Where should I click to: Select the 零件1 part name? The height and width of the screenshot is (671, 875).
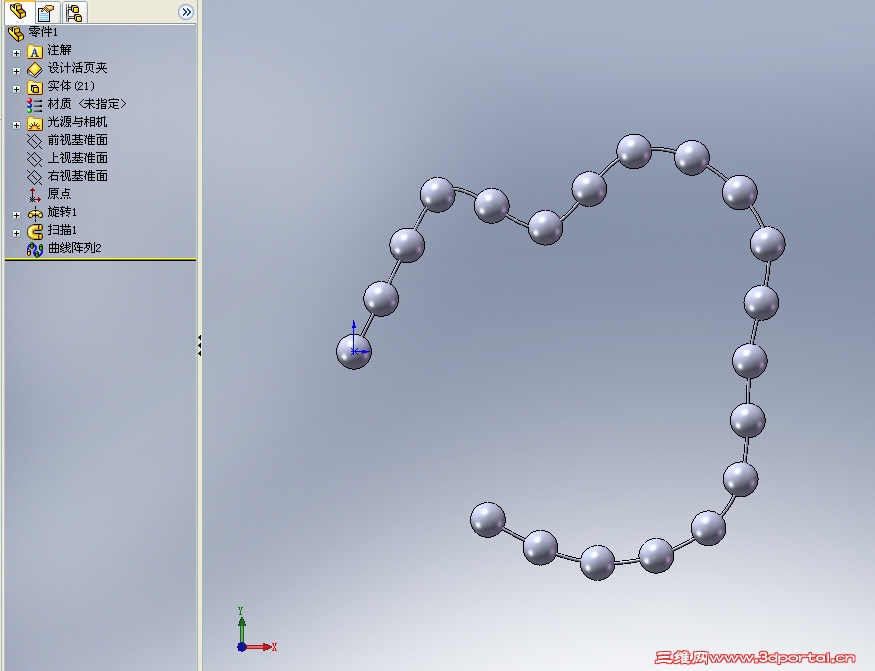click(43, 32)
